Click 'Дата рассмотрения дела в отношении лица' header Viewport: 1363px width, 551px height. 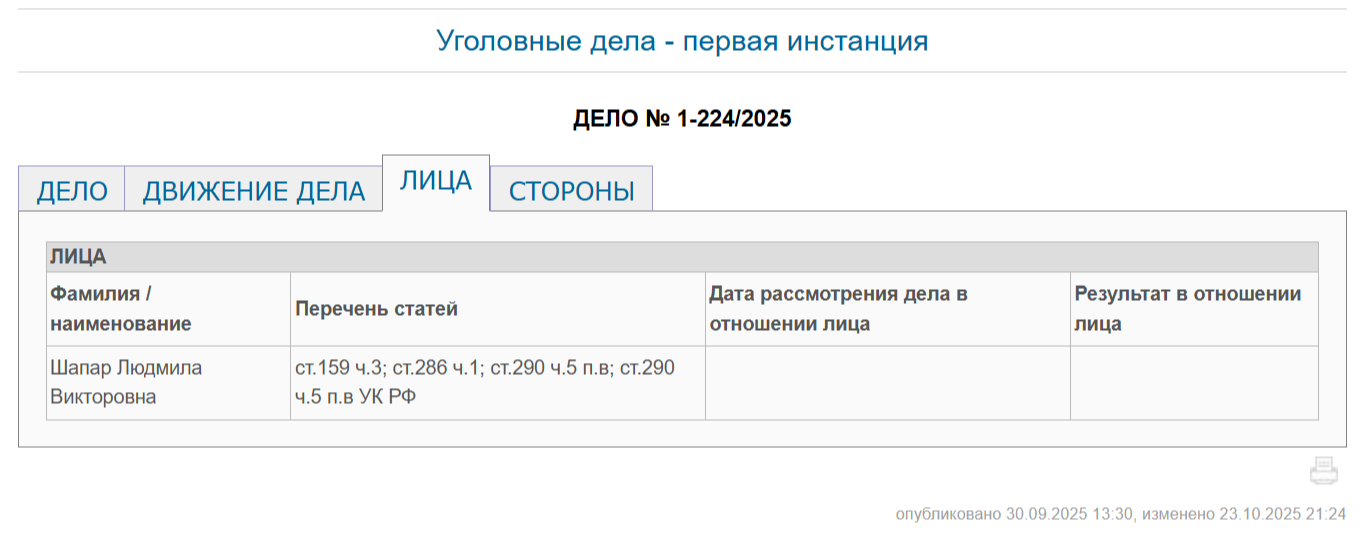tap(838, 309)
